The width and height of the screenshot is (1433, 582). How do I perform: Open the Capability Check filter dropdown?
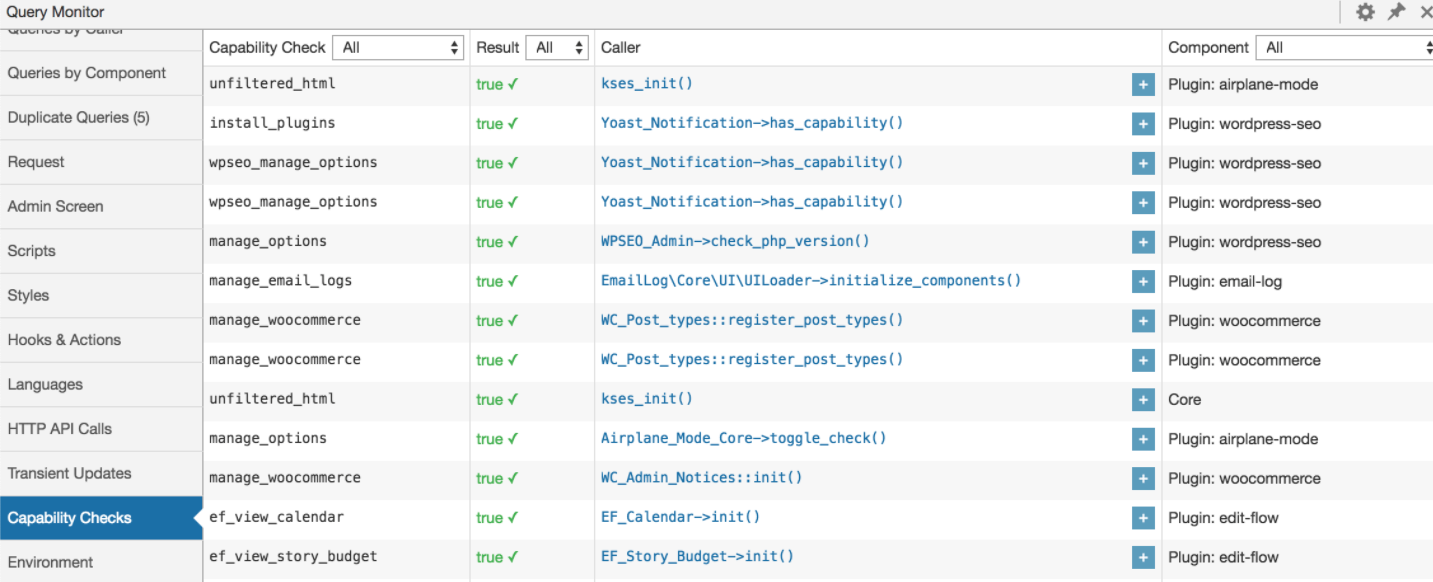[398, 47]
